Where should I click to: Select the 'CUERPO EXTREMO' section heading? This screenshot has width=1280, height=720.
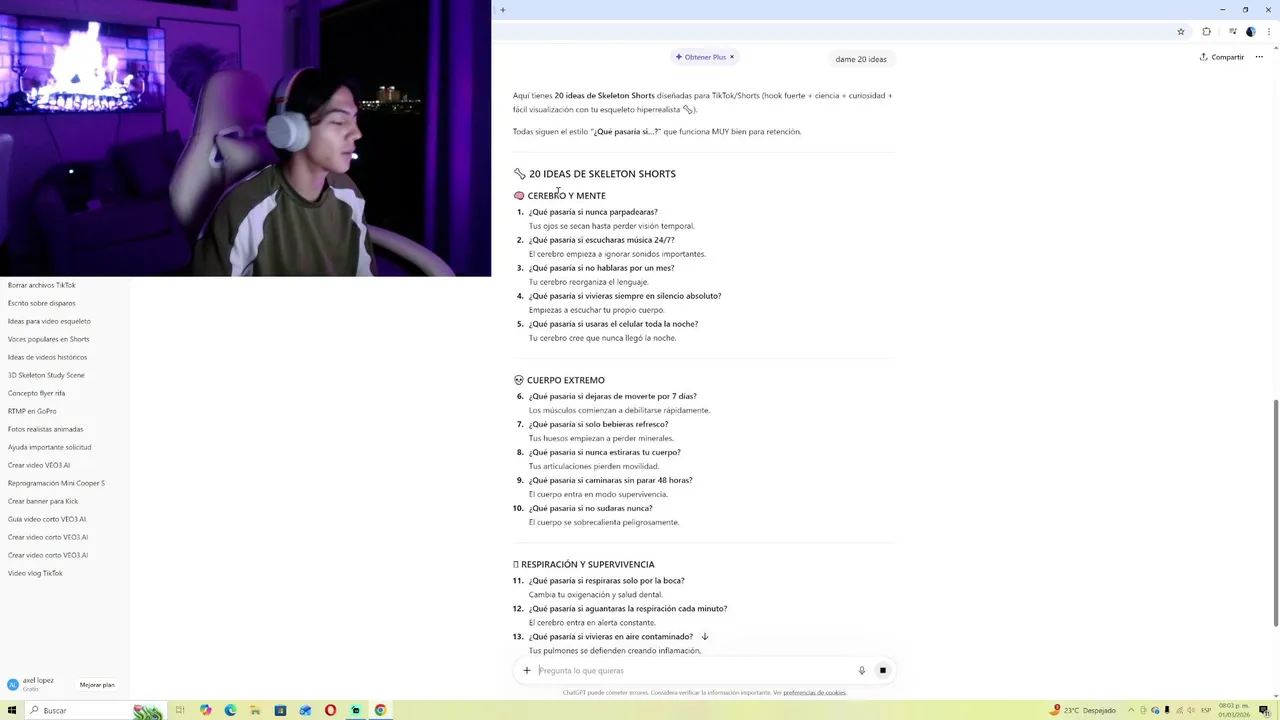tap(565, 380)
